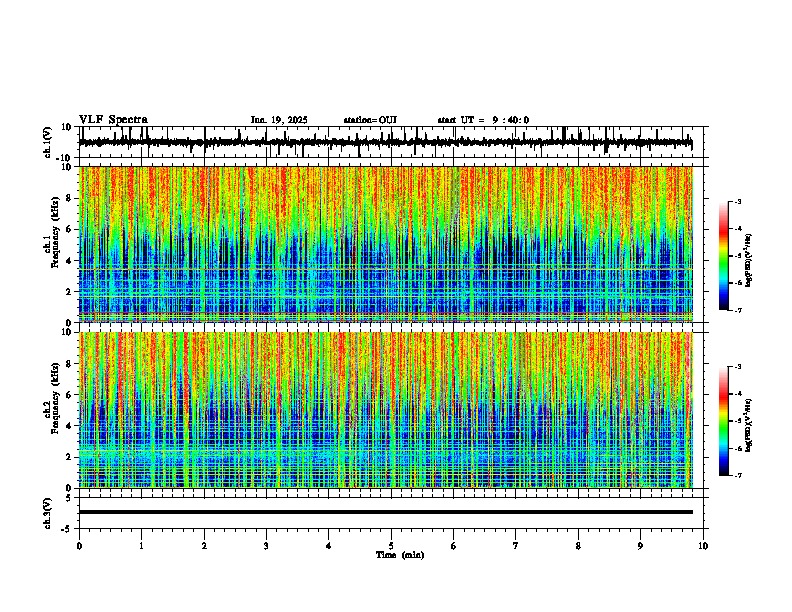The height and width of the screenshot is (612, 792).
Task: Click the ch.1 spectrogram panel
Action: point(386,244)
